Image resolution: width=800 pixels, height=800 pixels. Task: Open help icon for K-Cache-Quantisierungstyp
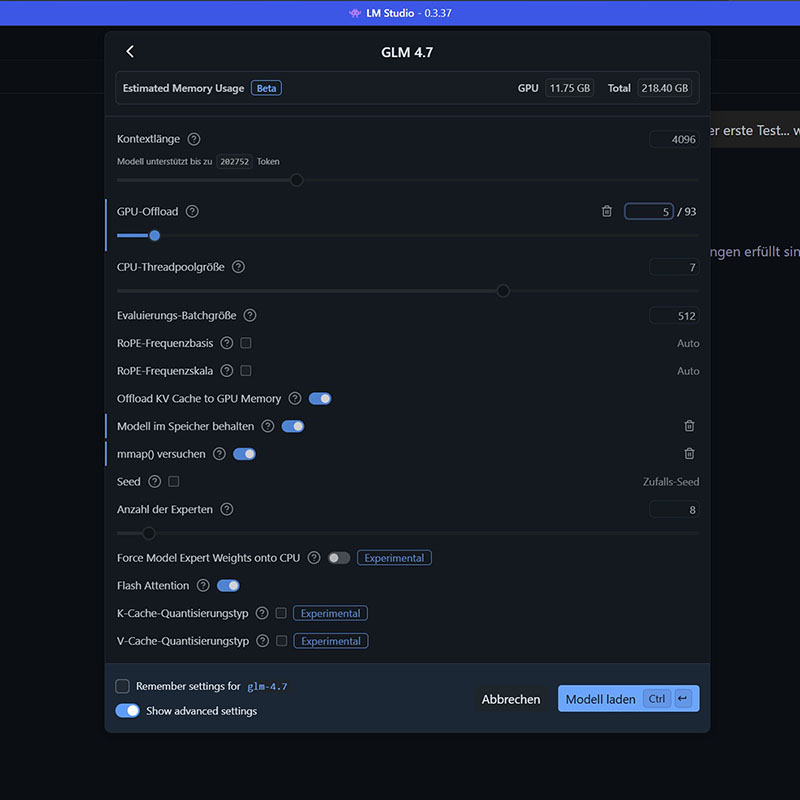(262, 613)
